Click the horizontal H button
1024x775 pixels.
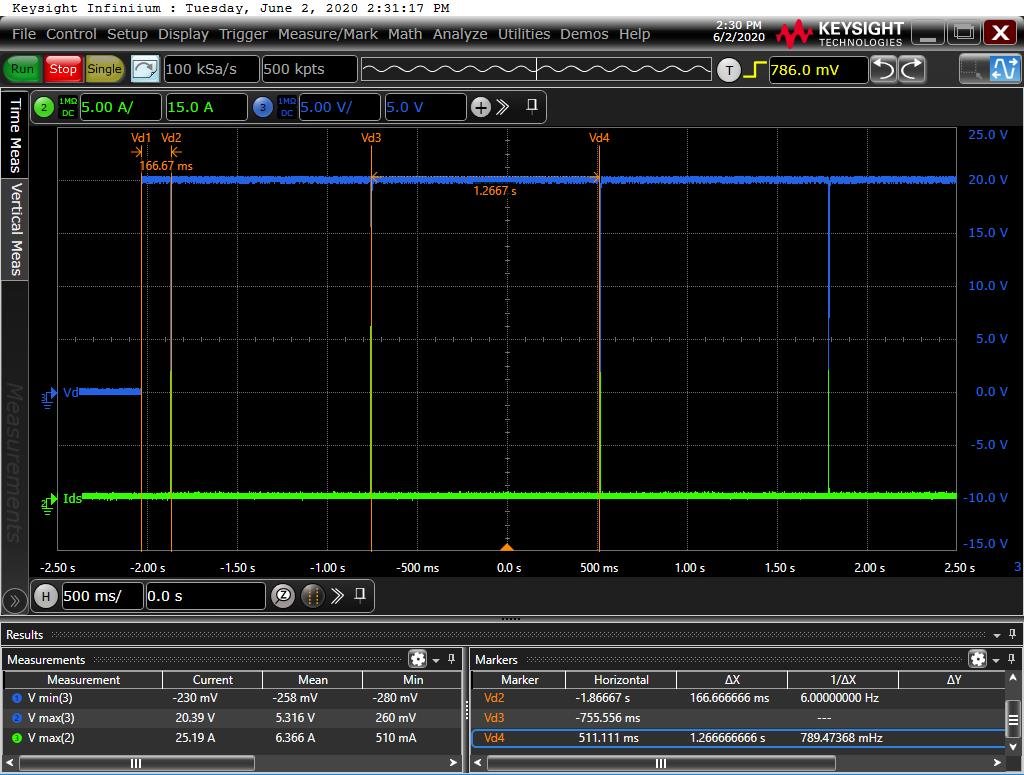(46, 596)
